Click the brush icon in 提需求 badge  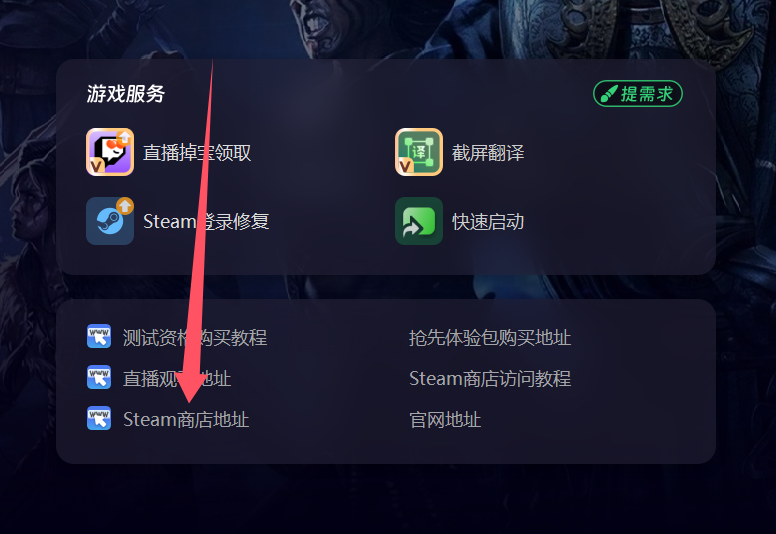point(609,94)
